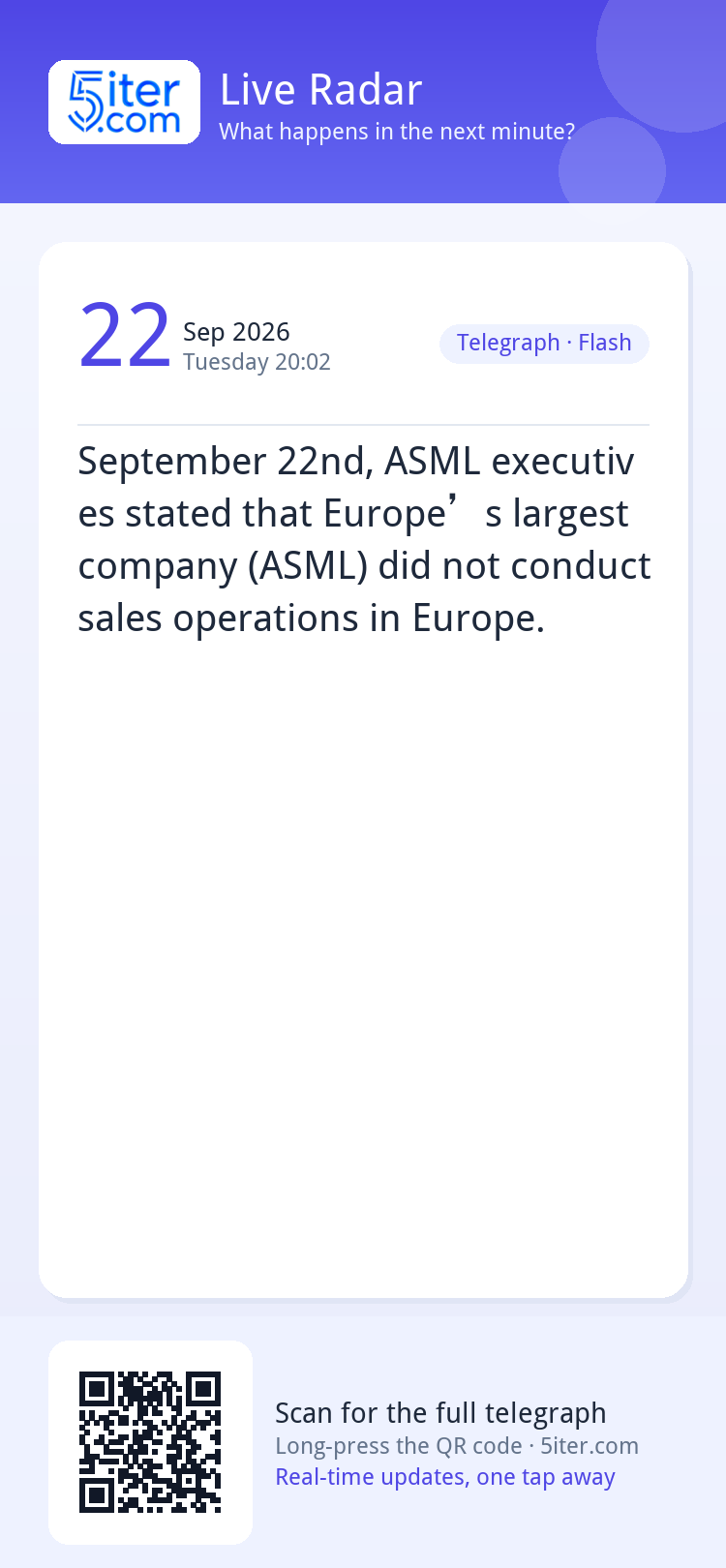Click the 5iter.com text beside the QR code
Viewport: 726px width, 1568px height.
pos(590,1446)
